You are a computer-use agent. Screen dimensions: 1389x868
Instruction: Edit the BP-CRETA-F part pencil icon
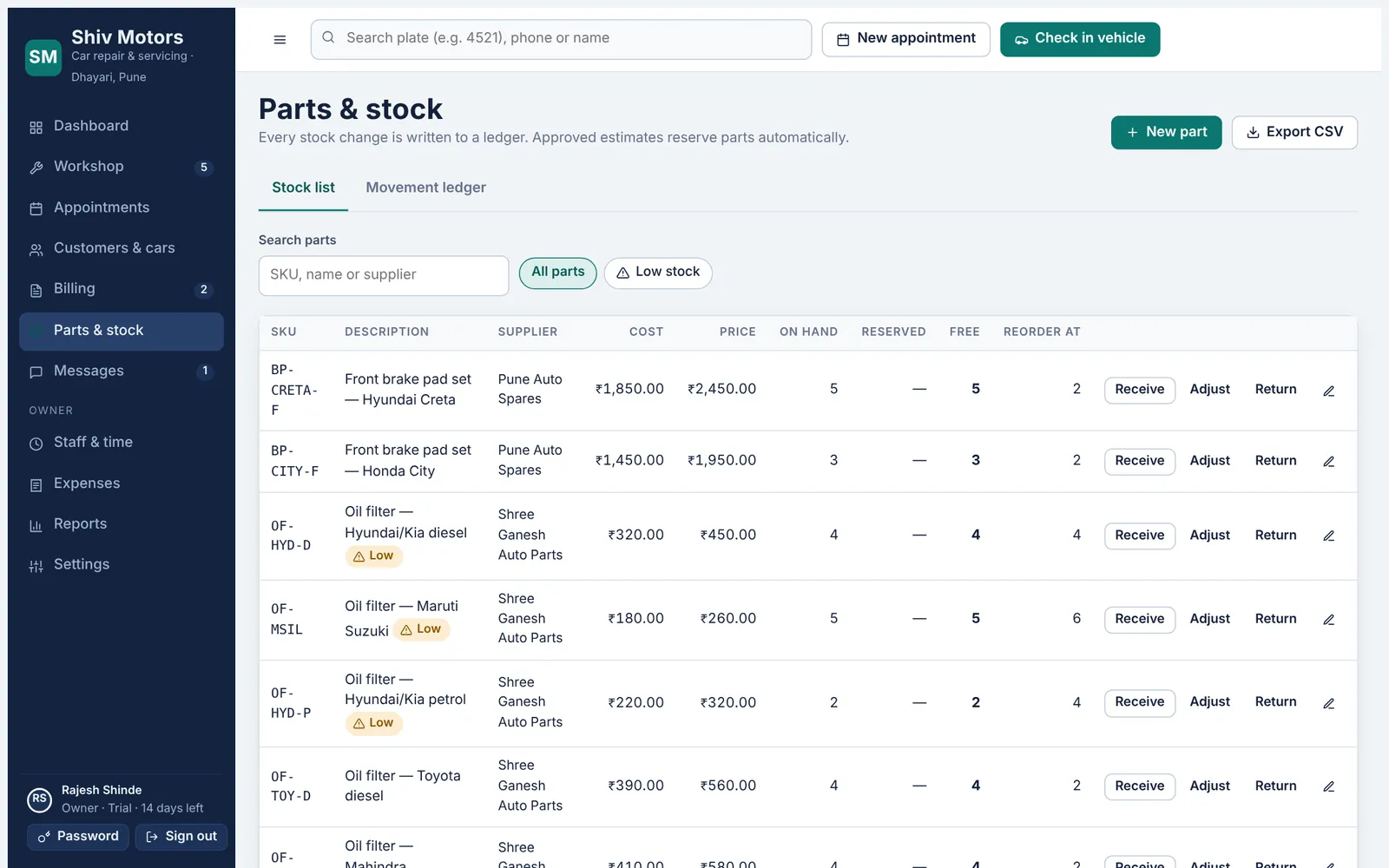1329,391
